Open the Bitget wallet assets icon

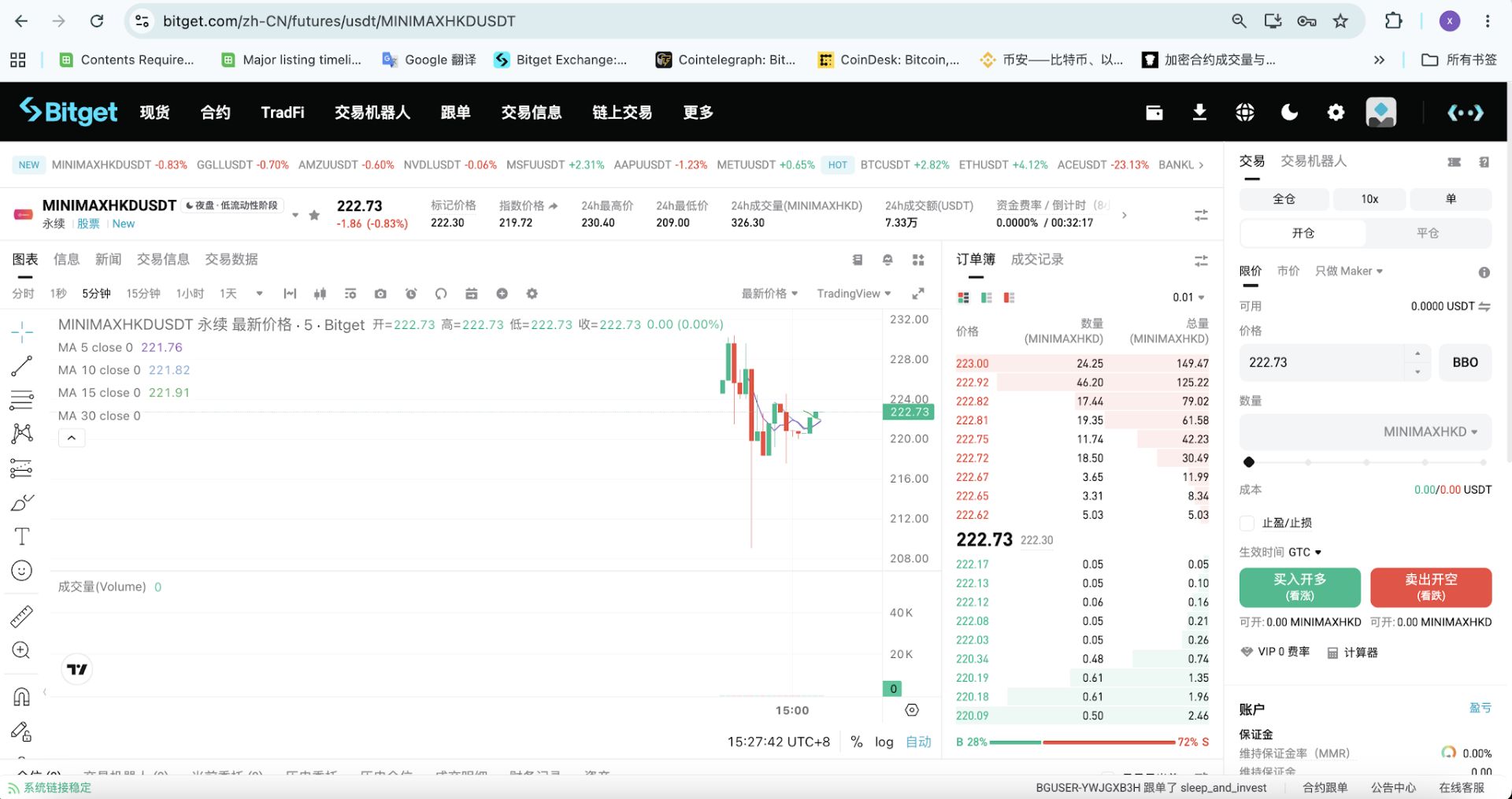1154,113
